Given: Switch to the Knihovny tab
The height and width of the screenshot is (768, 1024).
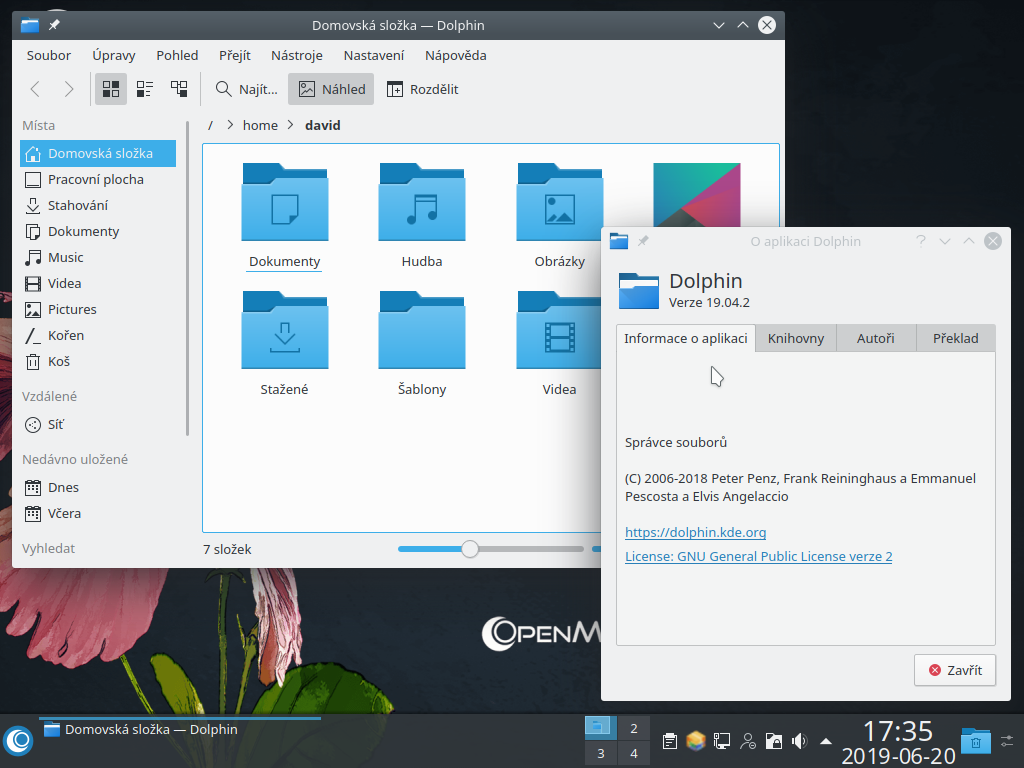Looking at the screenshot, I should 794,338.
